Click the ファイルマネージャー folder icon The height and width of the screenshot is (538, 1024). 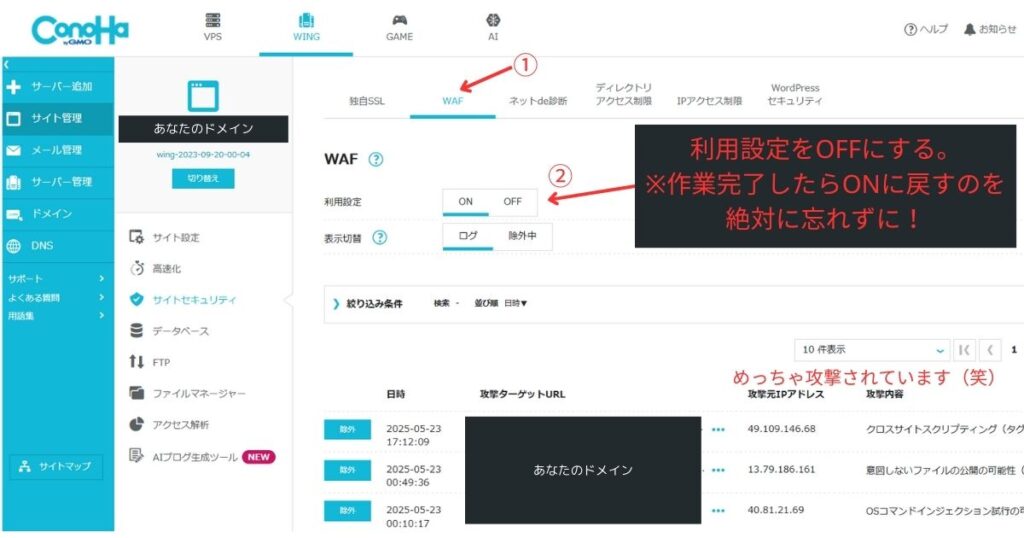136,392
